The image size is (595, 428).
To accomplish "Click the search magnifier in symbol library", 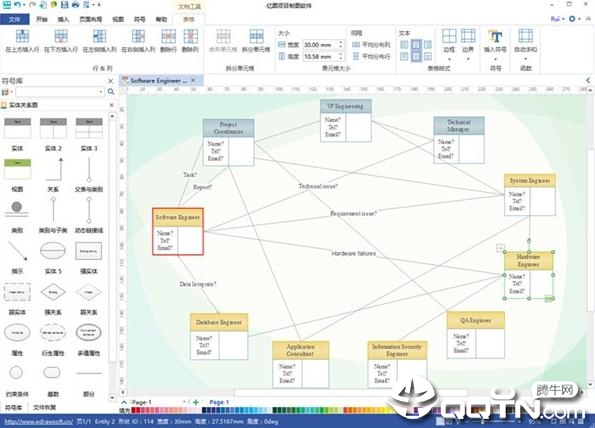I will click(111, 91).
